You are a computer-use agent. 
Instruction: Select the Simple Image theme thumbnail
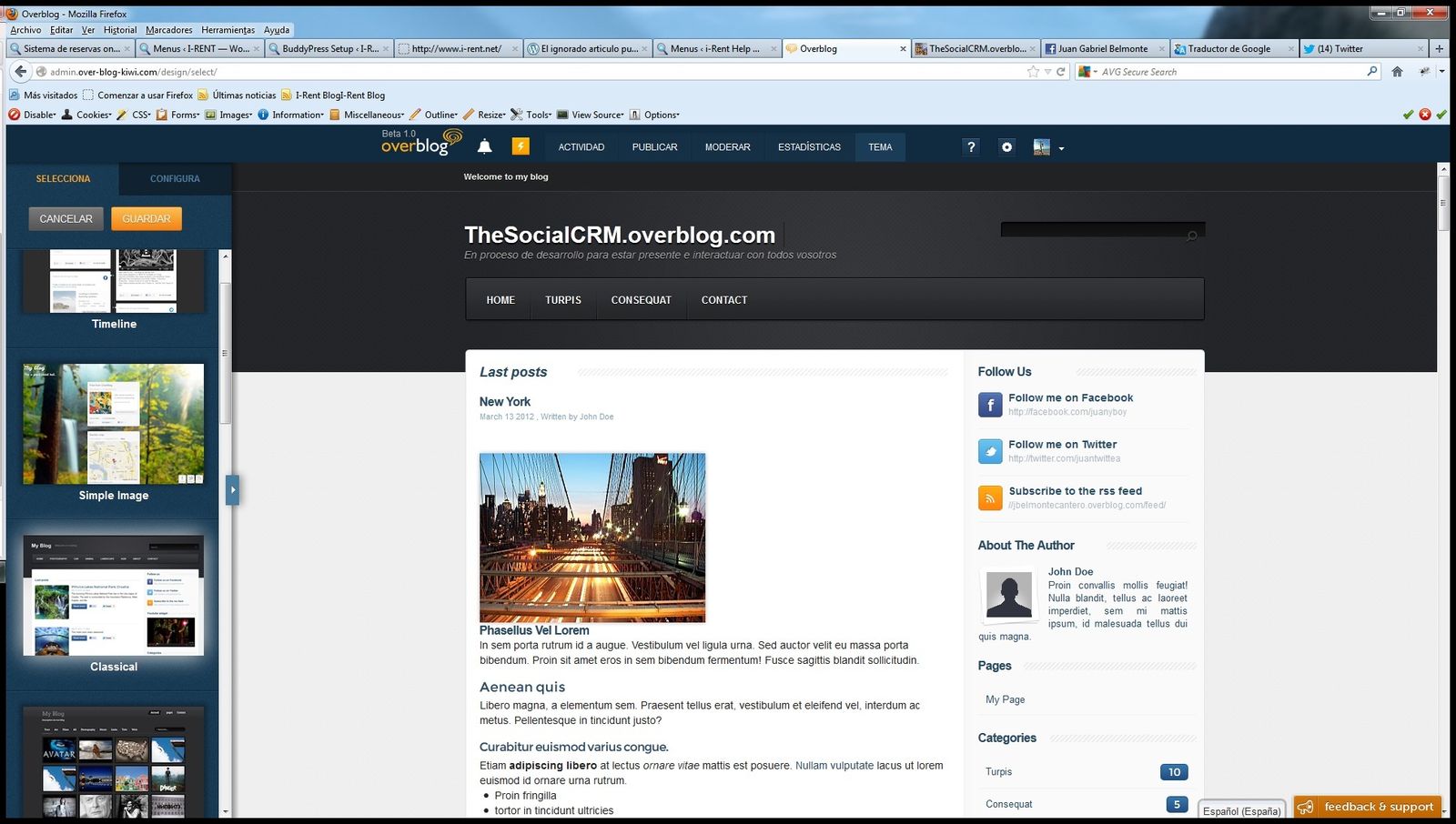(114, 424)
